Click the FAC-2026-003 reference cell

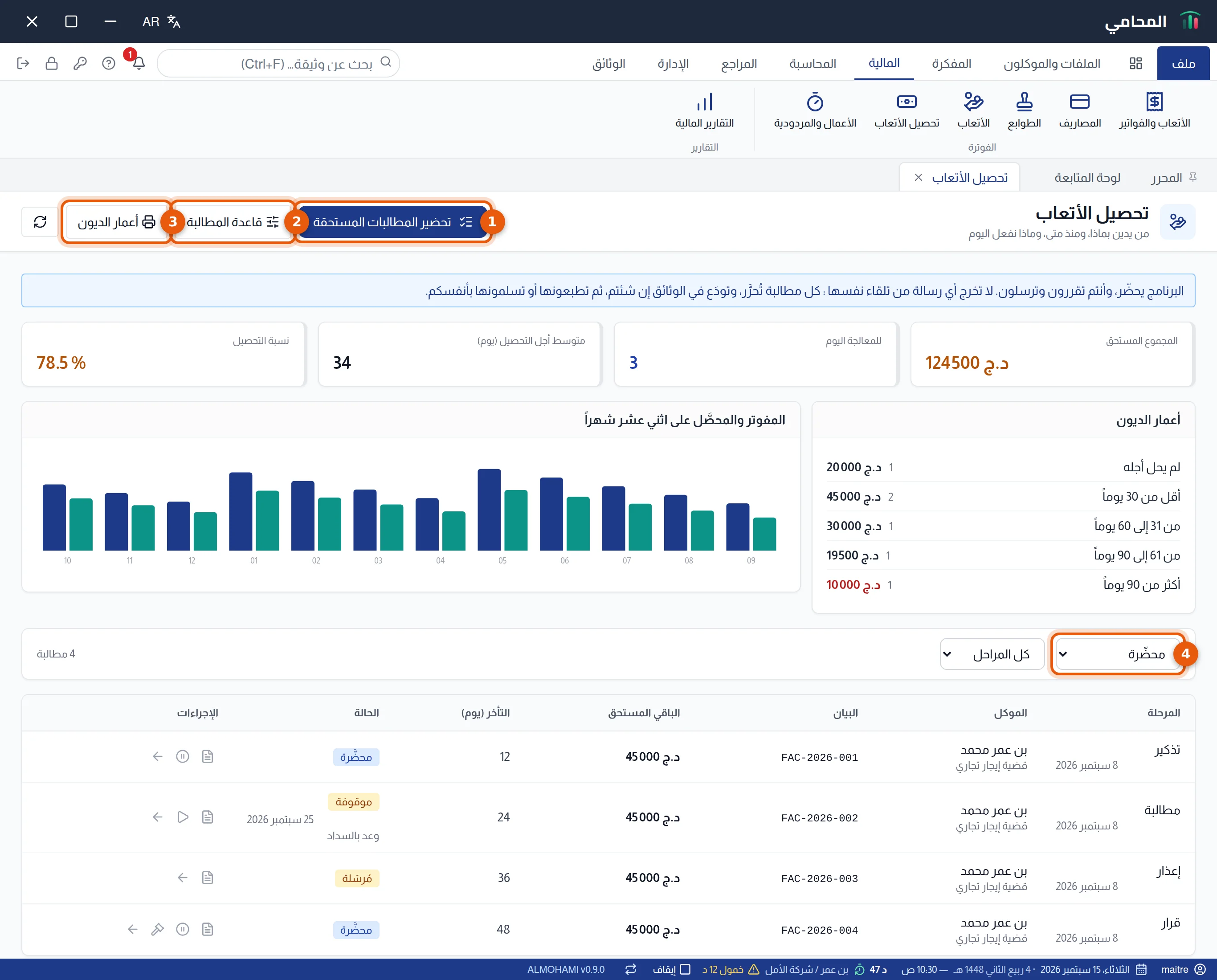[x=819, y=878]
